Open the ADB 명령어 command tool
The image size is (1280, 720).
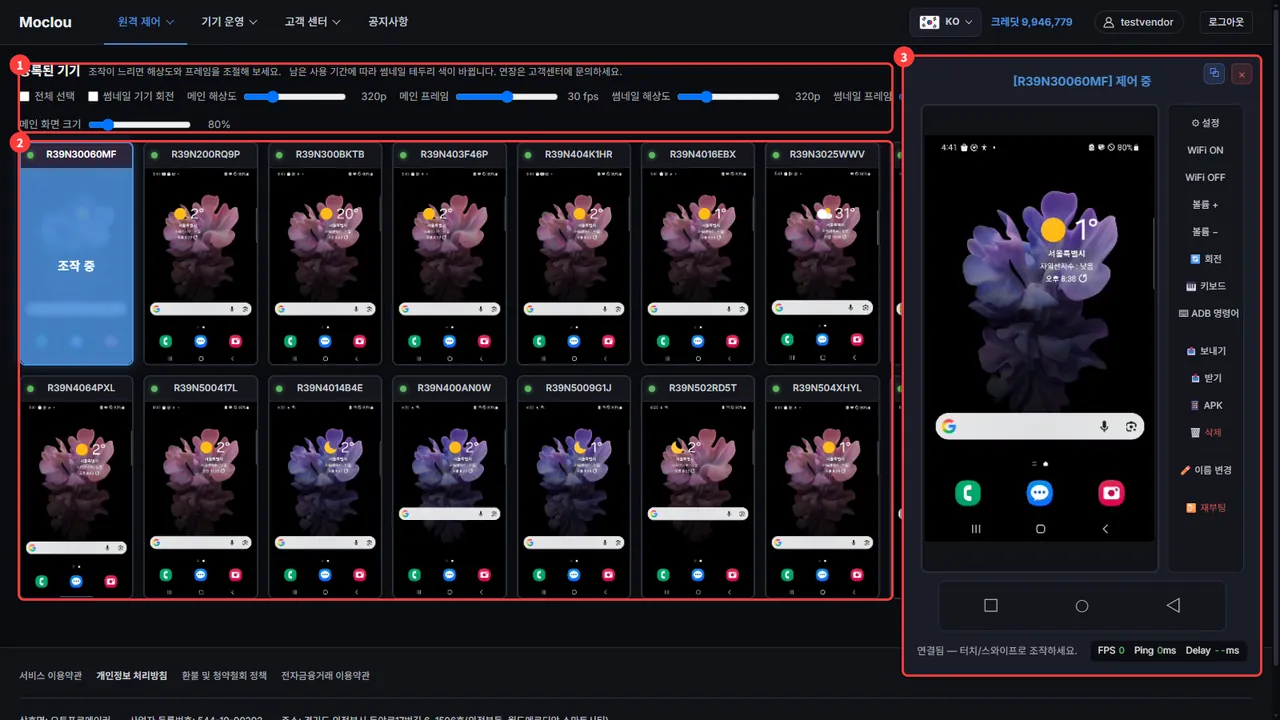point(1208,313)
